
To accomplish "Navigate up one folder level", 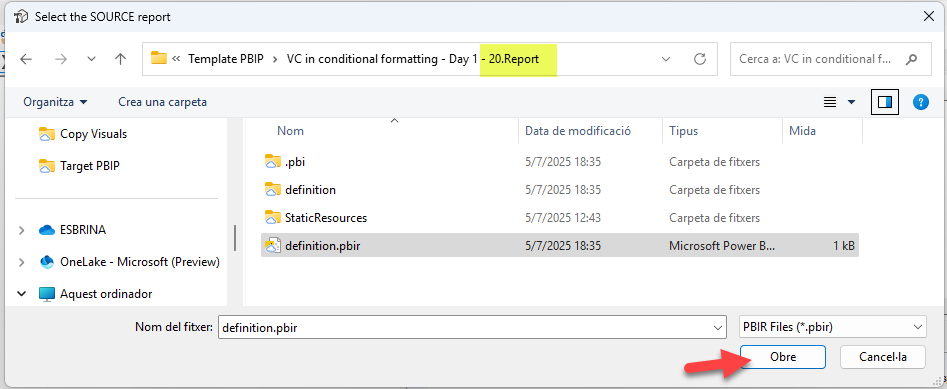I will click(x=120, y=59).
